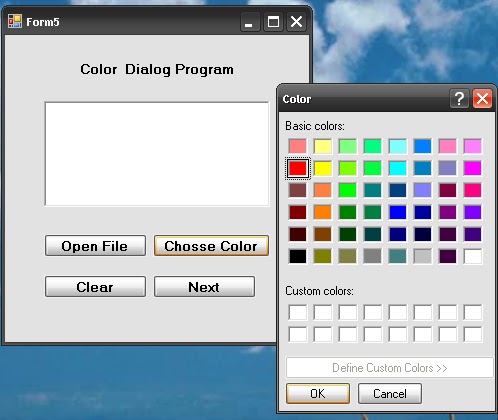Choose the bright yellow swatch in second row
Image resolution: width=498 pixels, height=420 pixels.
tap(323, 168)
